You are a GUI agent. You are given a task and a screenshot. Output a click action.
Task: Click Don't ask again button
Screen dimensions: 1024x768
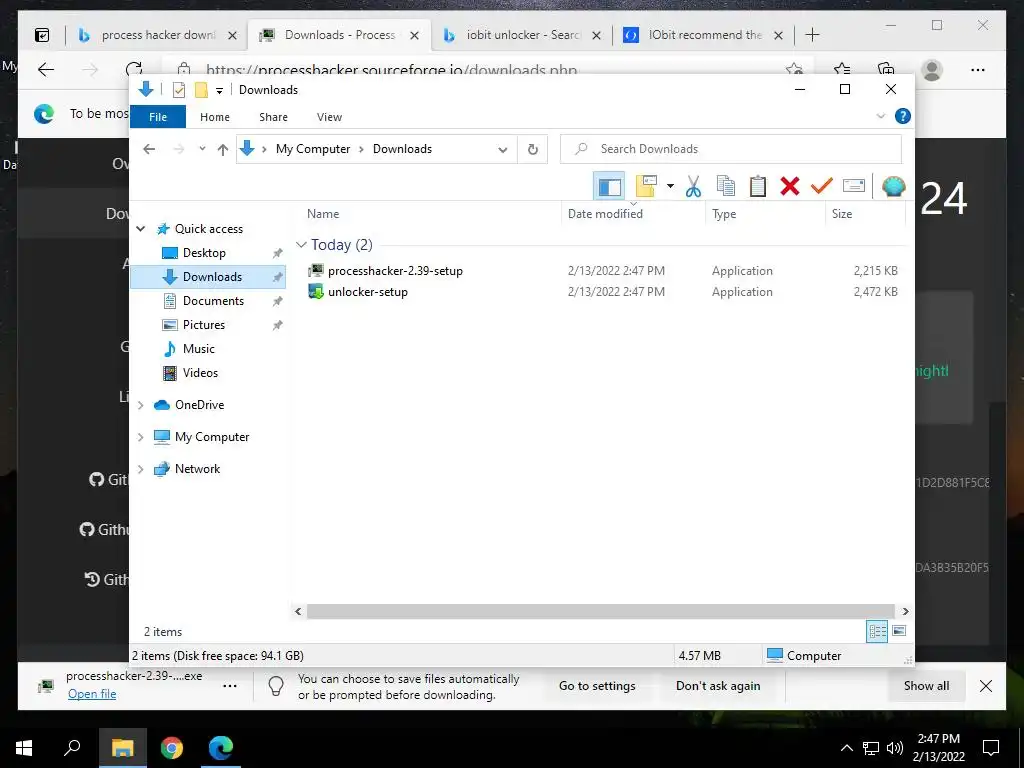(718, 686)
